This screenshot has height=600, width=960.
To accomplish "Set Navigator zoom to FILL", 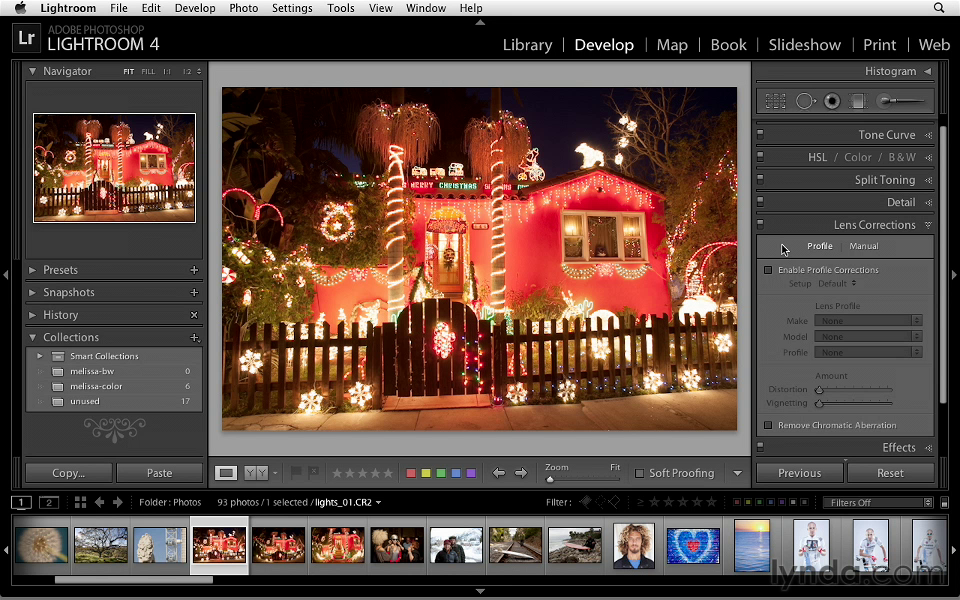I will (x=148, y=72).
